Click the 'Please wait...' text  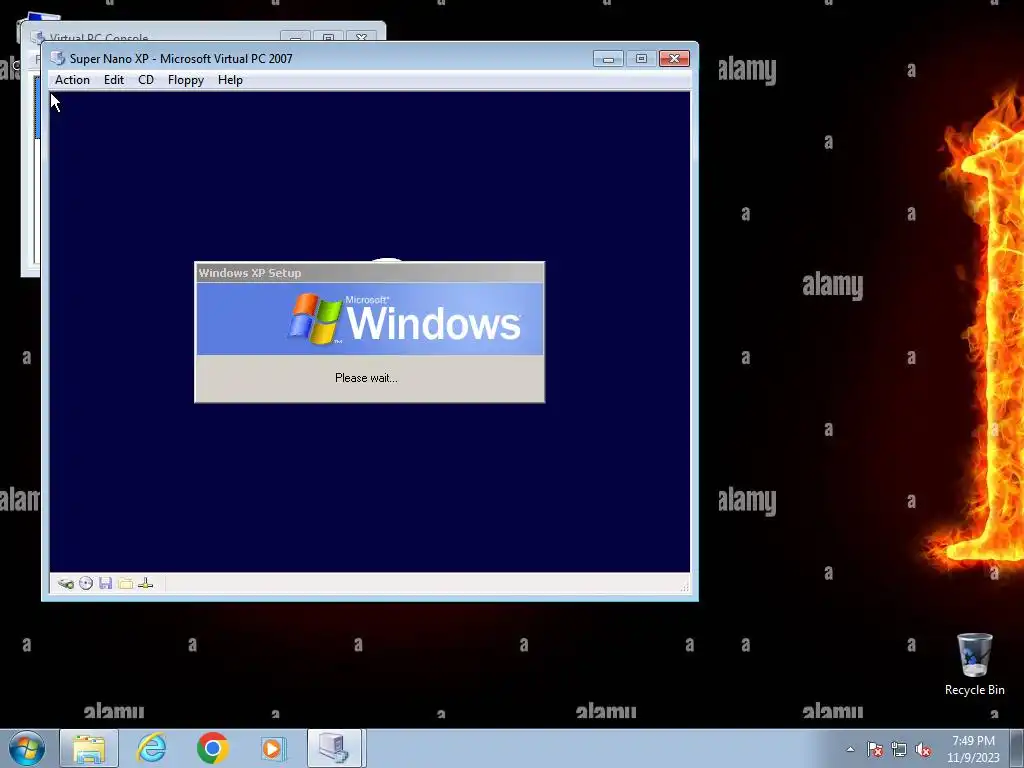pyautogui.click(x=366, y=377)
